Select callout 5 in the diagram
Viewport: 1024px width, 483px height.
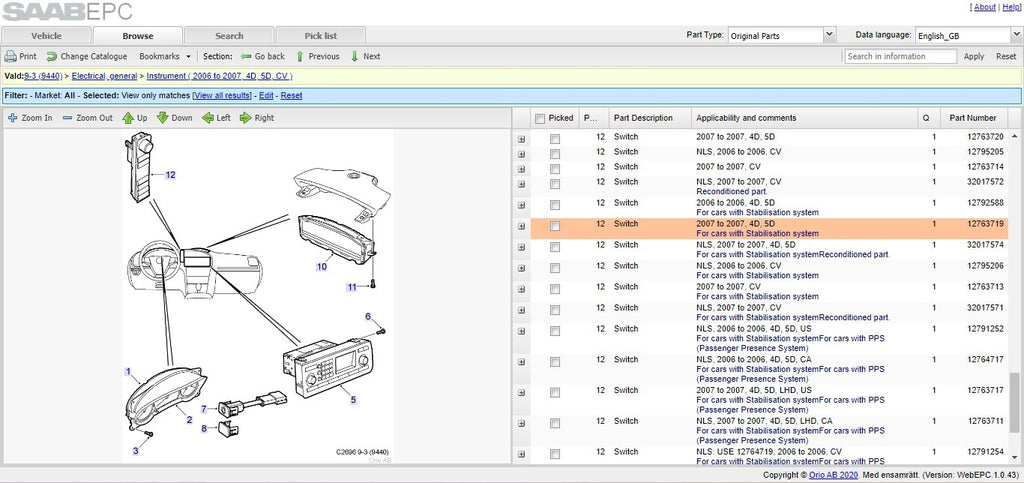click(353, 399)
